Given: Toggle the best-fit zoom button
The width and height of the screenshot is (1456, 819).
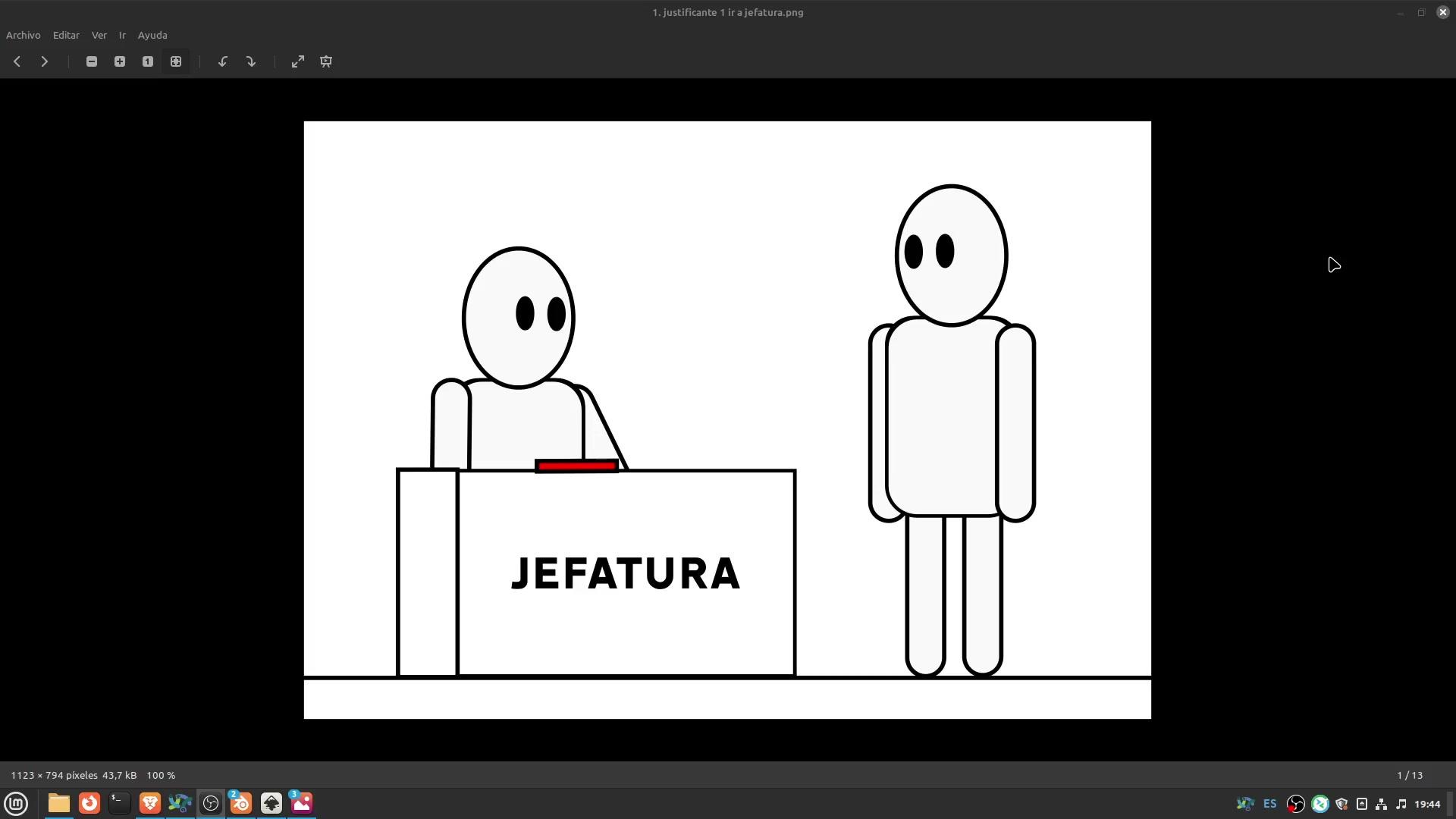Looking at the screenshot, I should coord(176,61).
